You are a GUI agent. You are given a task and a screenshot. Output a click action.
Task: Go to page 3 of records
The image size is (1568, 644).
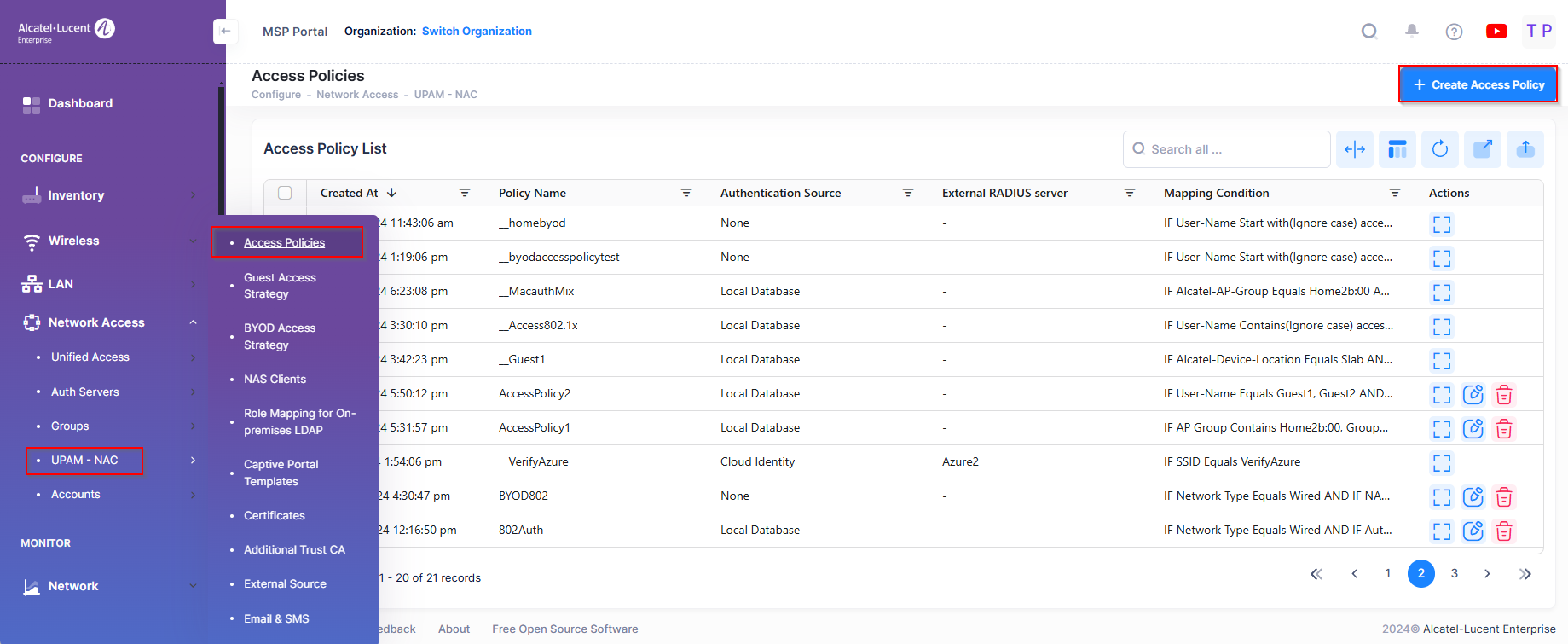pyautogui.click(x=1454, y=574)
